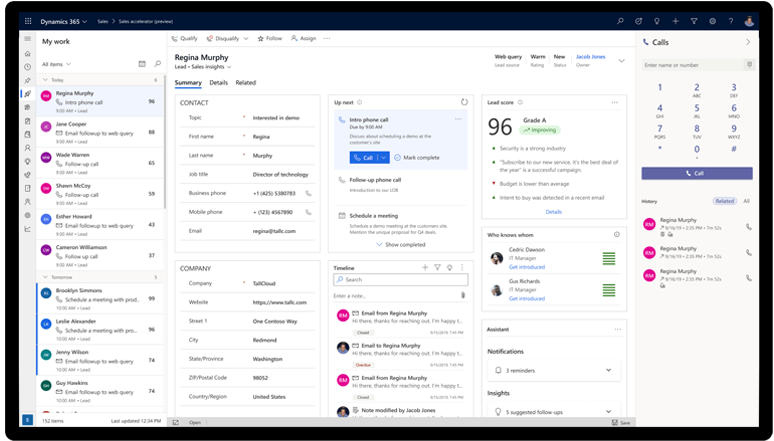Expand Show completed in Up next
The height and width of the screenshot is (441, 774).
click(x=404, y=244)
